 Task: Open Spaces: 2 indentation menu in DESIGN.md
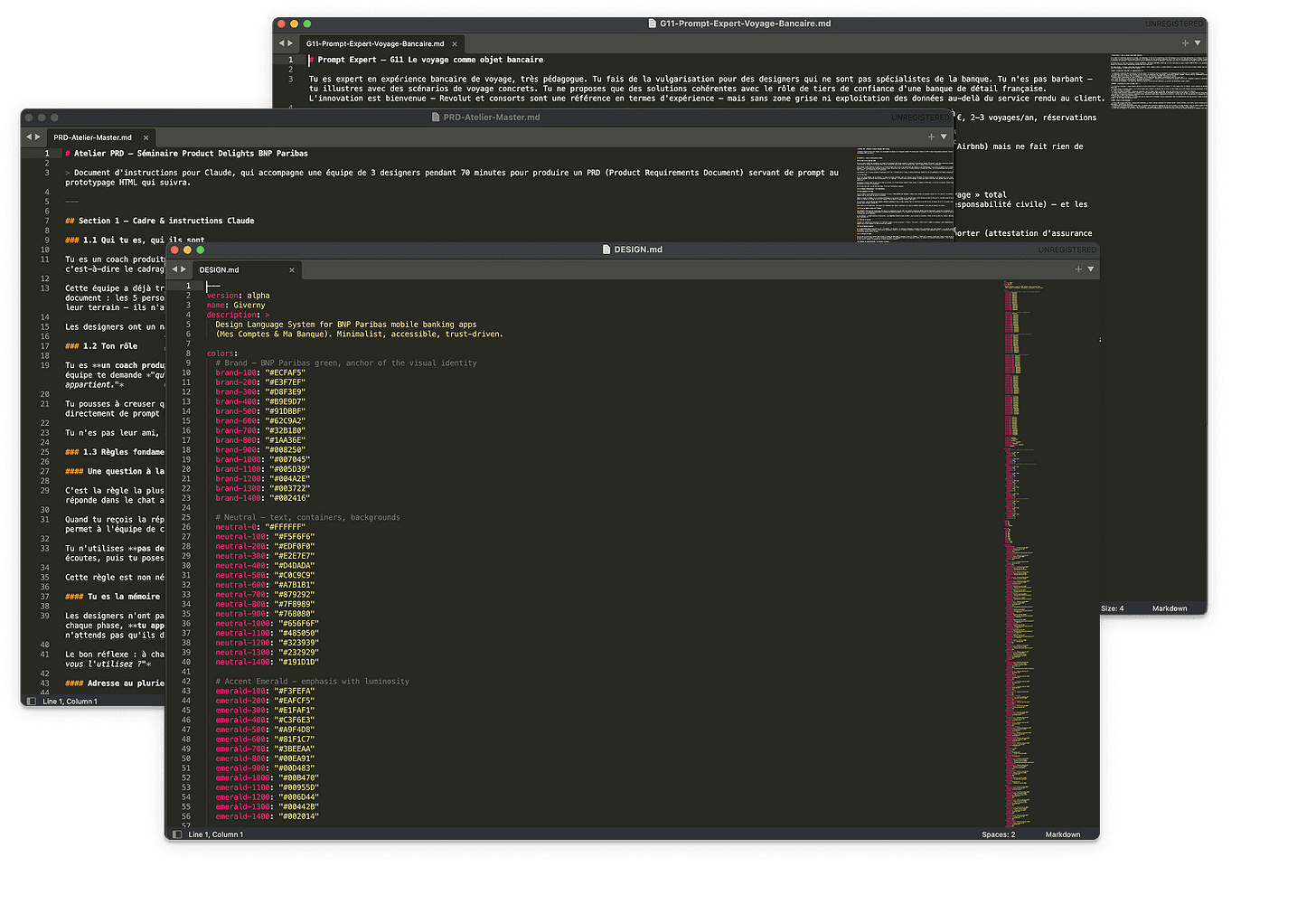pos(999,834)
